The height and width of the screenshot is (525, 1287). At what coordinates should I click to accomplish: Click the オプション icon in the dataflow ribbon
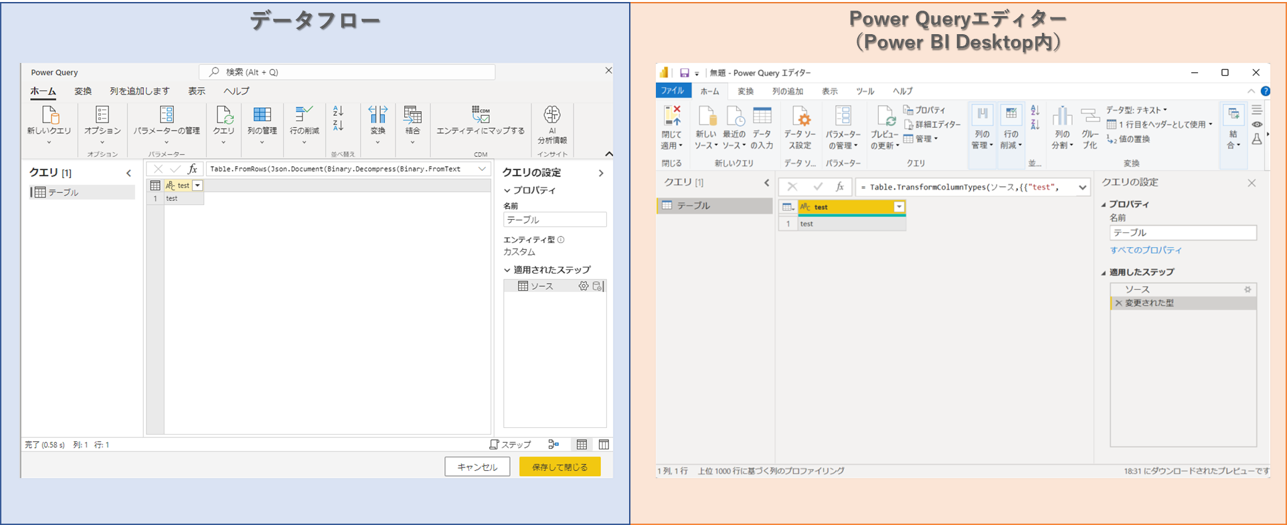pos(102,115)
